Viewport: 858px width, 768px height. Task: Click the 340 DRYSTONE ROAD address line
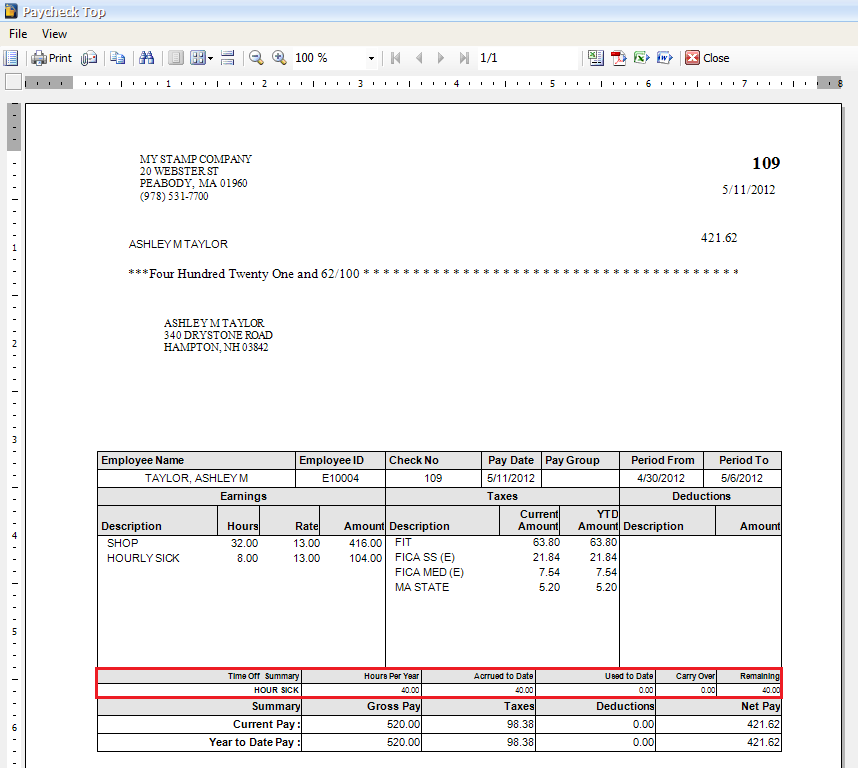[x=218, y=335]
